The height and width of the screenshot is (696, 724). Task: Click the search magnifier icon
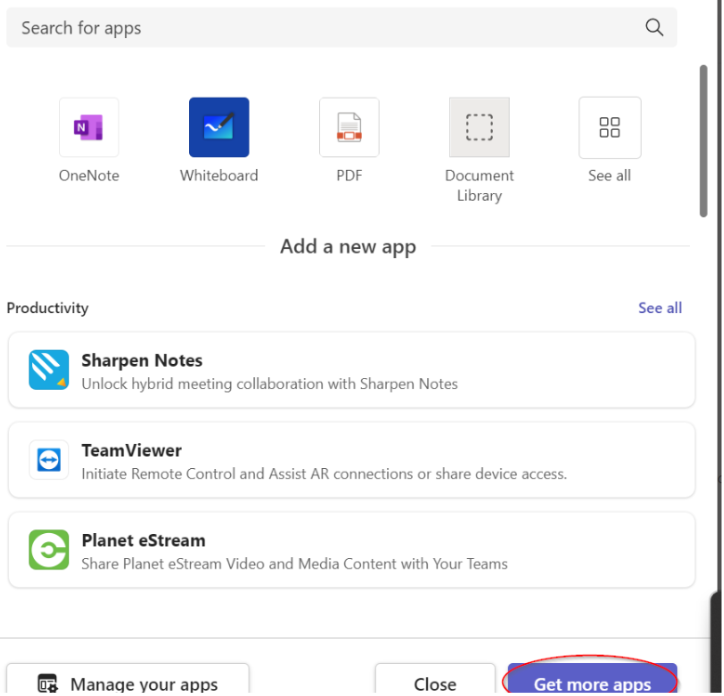pos(654,28)
